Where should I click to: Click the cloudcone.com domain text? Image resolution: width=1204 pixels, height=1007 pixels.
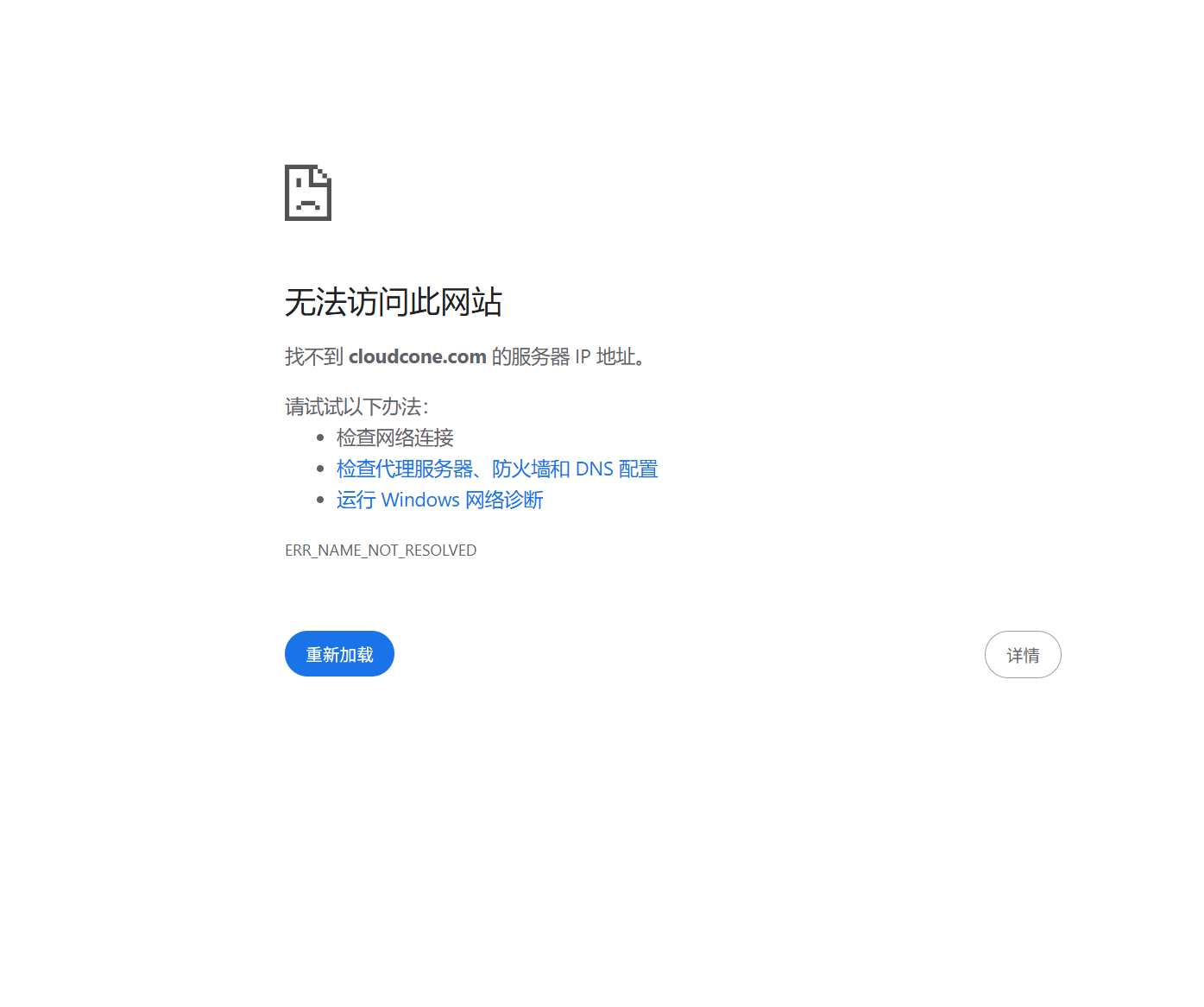point(418,356)
